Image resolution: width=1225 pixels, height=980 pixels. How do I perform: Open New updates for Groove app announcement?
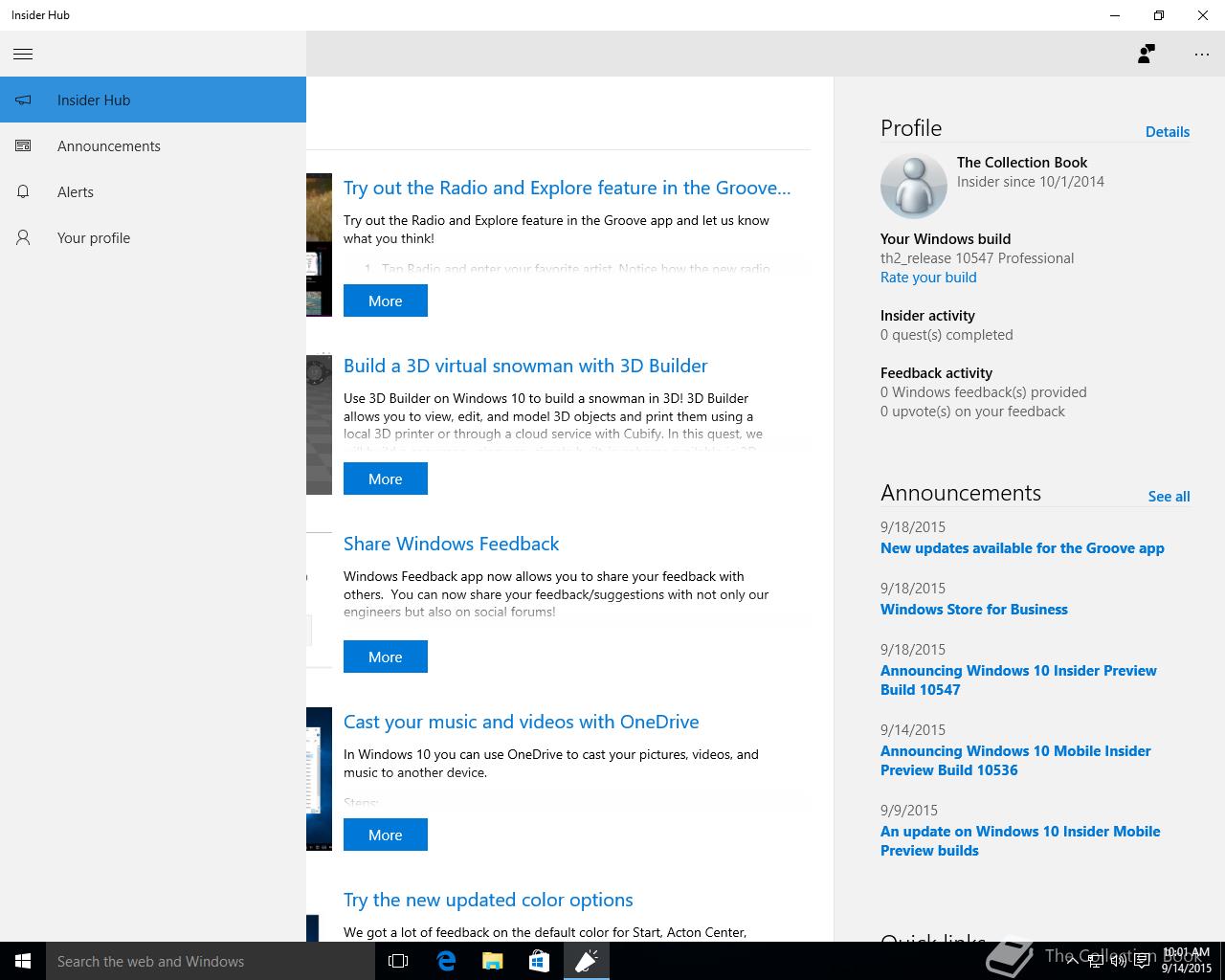1022,548
